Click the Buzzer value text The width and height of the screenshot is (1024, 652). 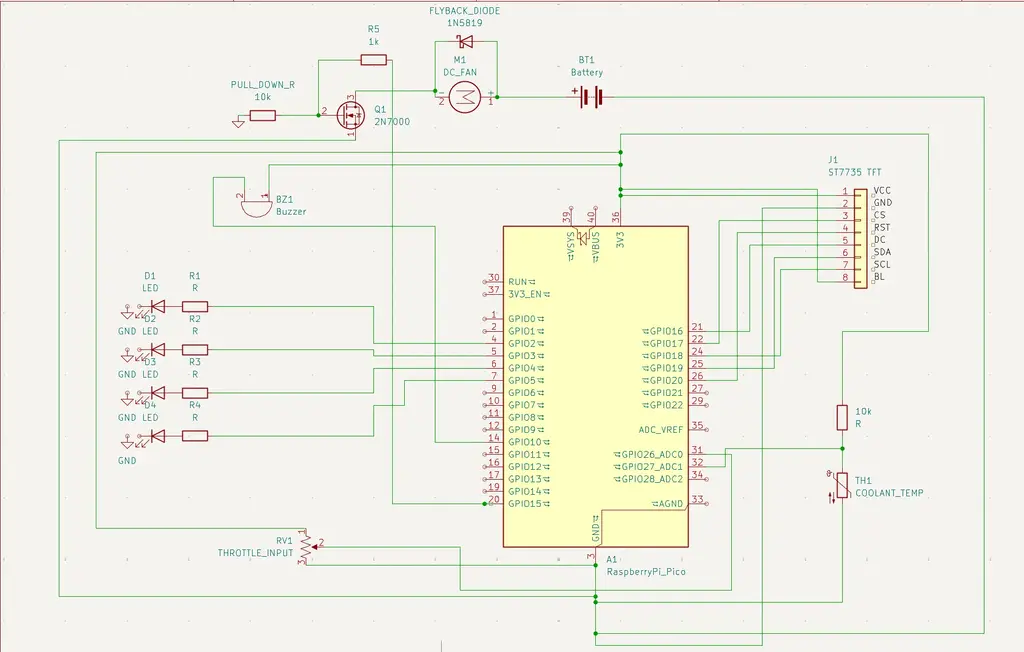tap(291, 212)
